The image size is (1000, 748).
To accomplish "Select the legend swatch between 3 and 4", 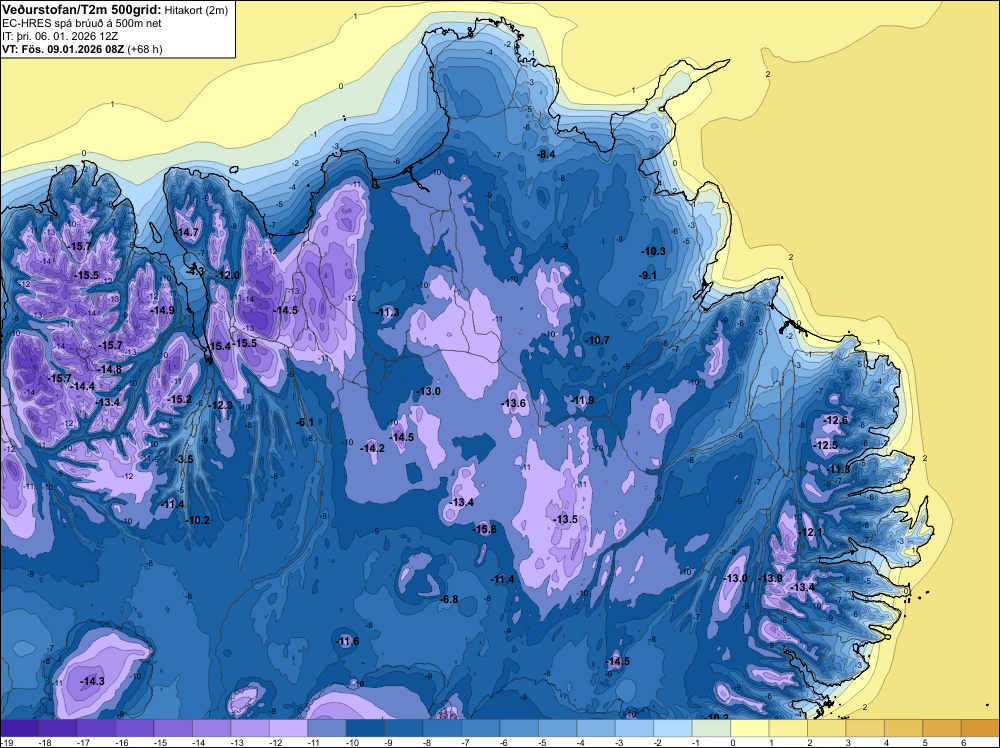I will tap(865, 728).
